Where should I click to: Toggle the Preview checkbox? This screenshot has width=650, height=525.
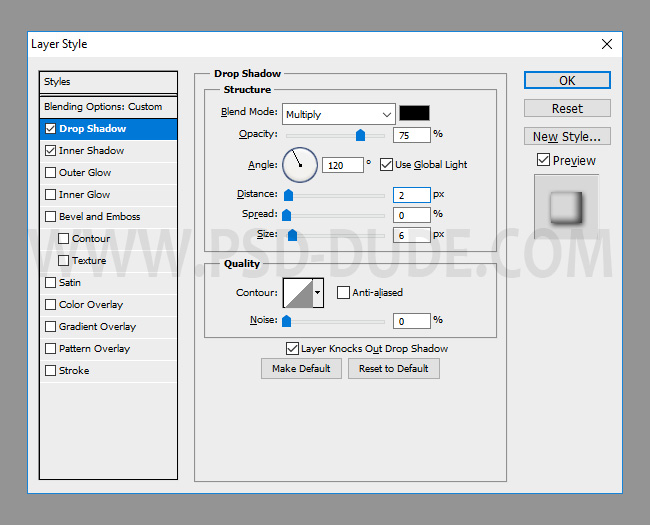click(x=543, y=160)
